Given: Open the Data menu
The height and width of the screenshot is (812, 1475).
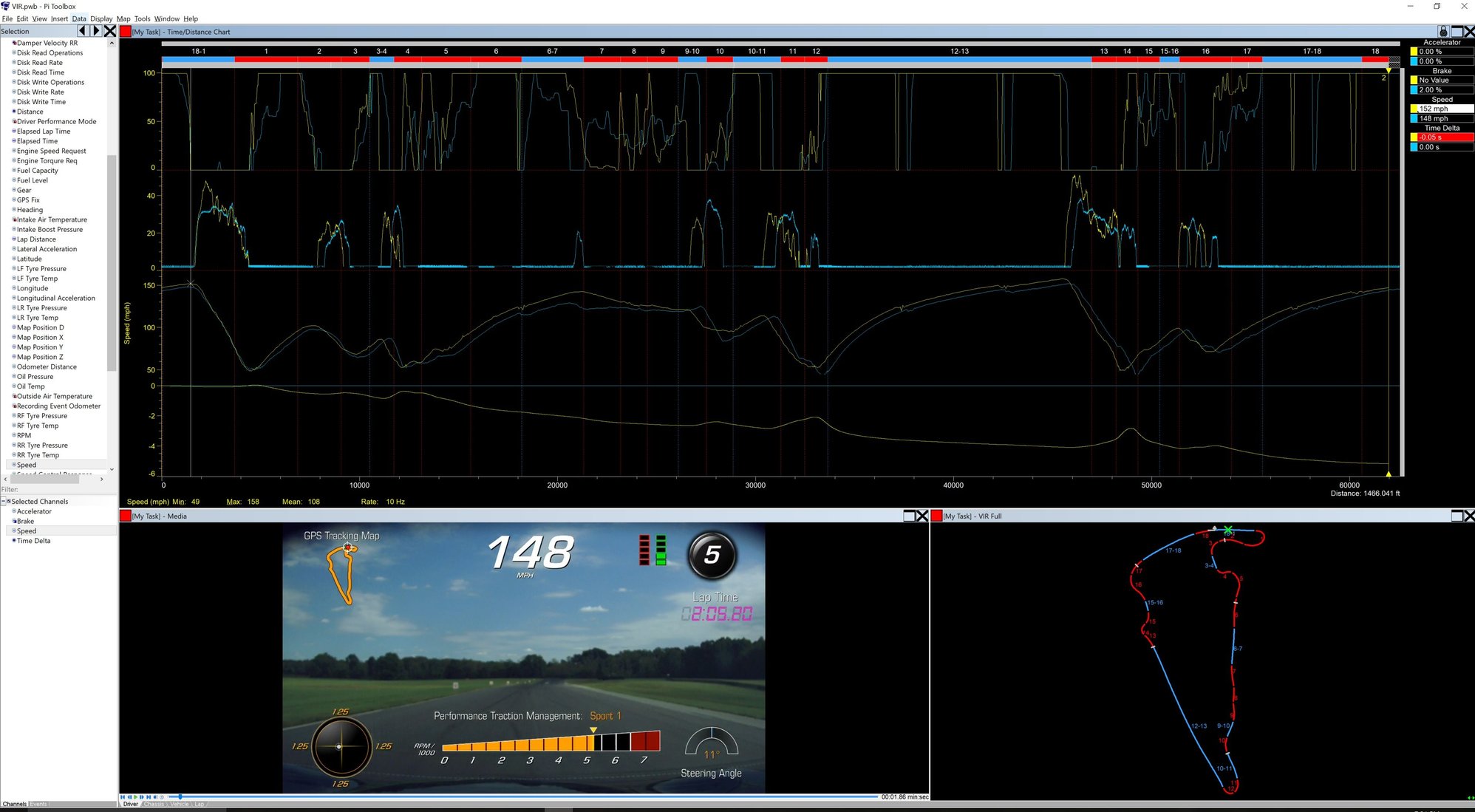Looking at the screenshot, I should click(79, 18).
